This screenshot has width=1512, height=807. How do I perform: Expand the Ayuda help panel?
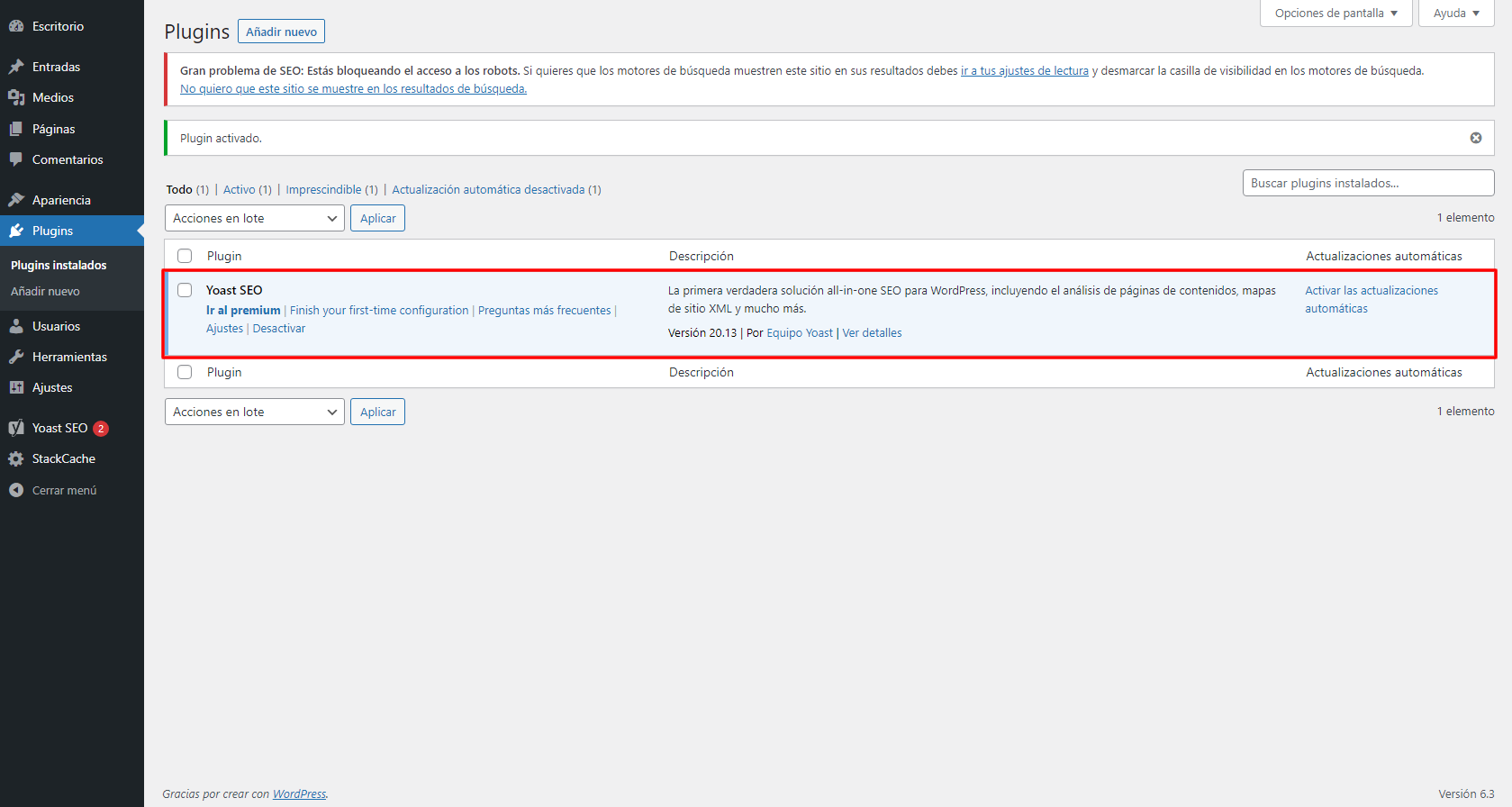pyautogui.click(x=1456, y=14)
